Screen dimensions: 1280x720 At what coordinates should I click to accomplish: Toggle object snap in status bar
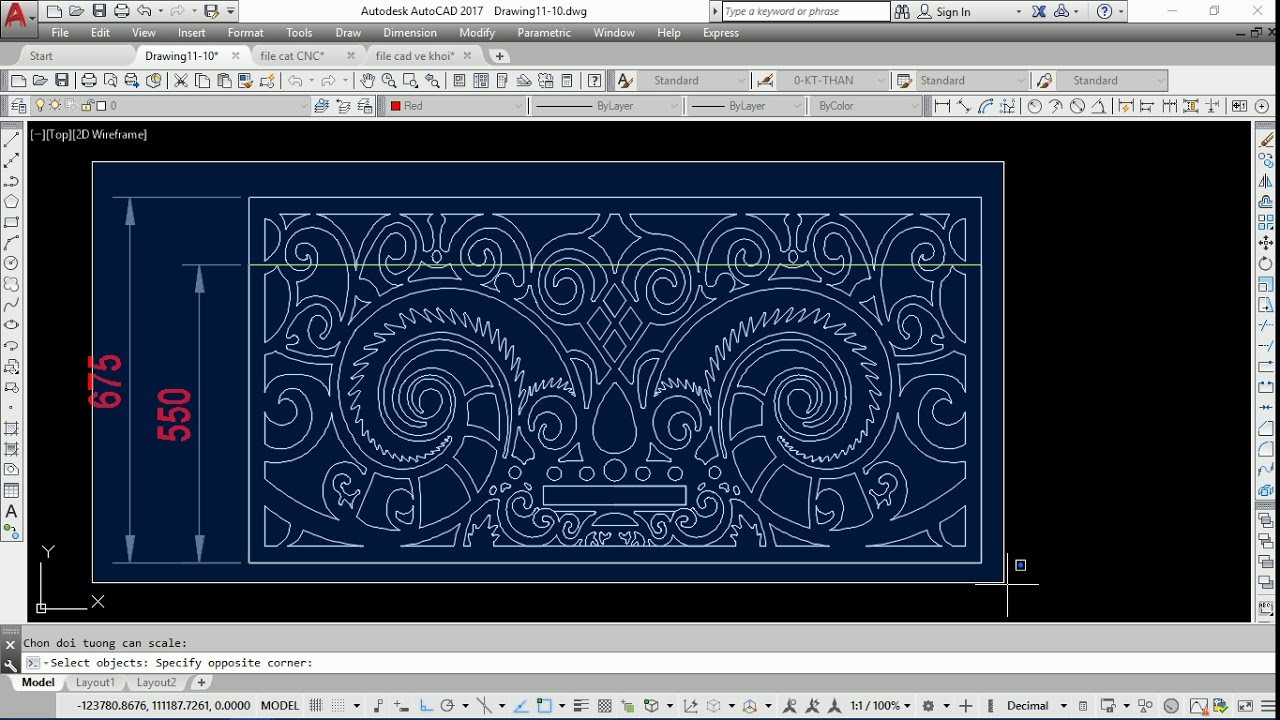(x=544, y=706)
